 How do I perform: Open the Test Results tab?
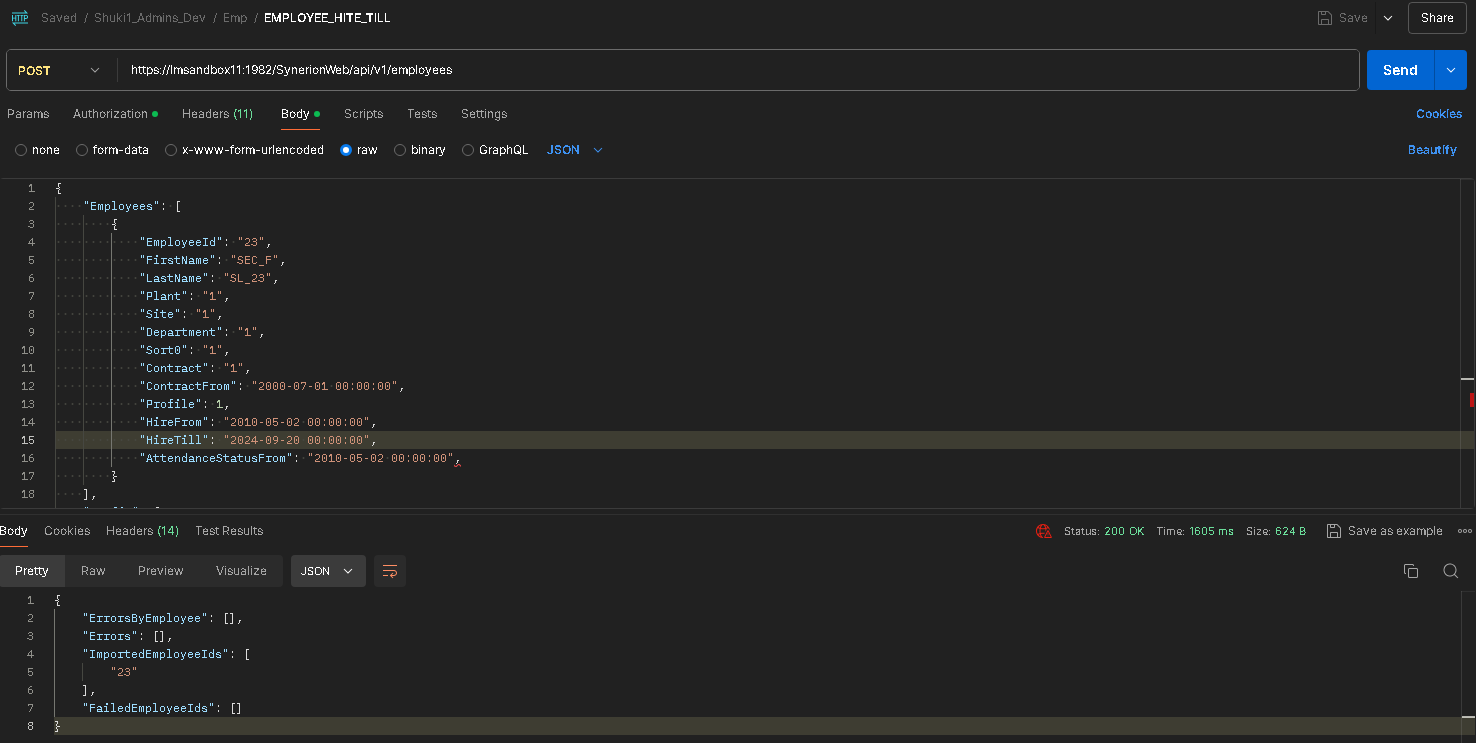coord(229,531)
